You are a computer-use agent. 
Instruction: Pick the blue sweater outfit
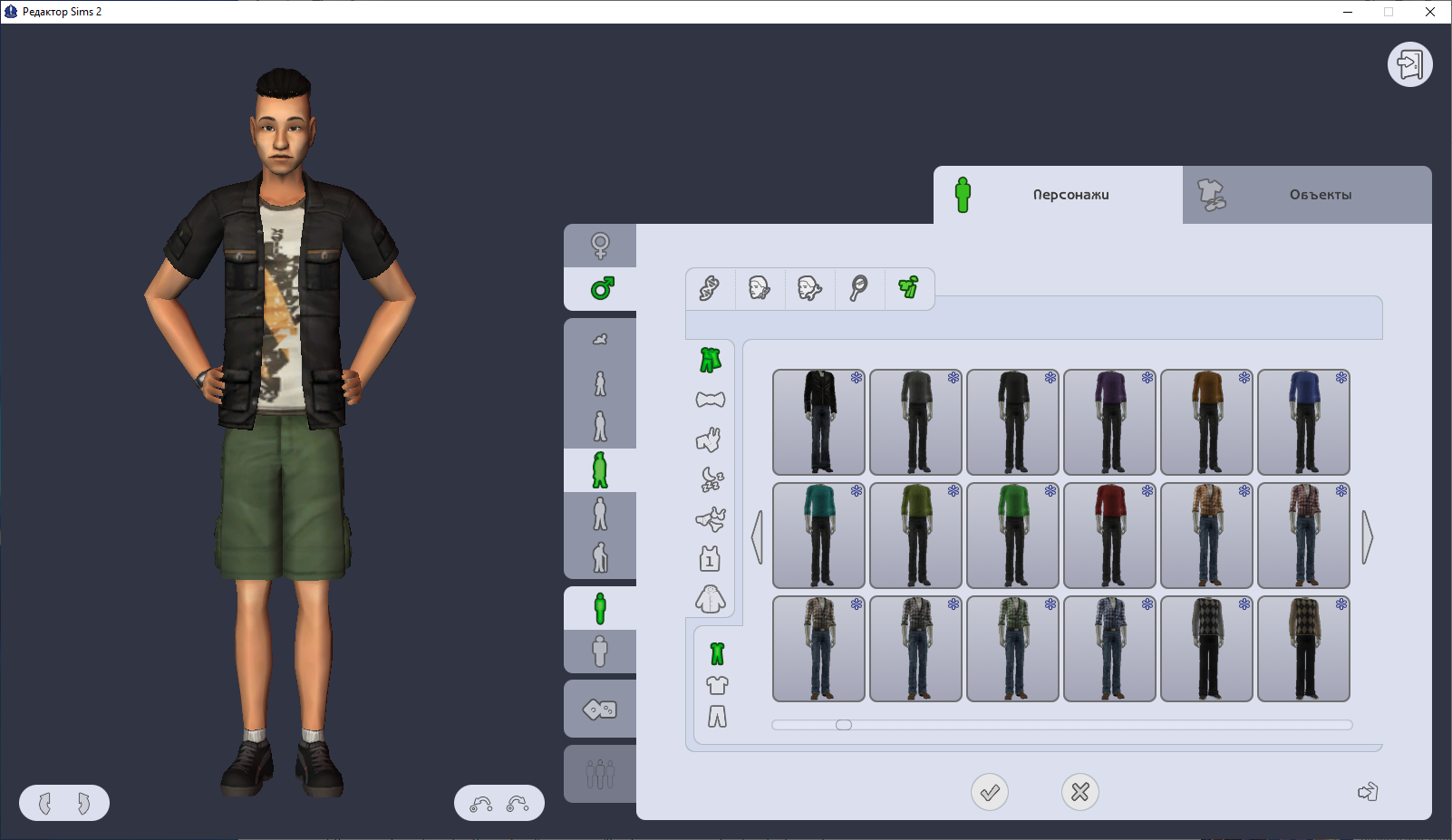1303,422
